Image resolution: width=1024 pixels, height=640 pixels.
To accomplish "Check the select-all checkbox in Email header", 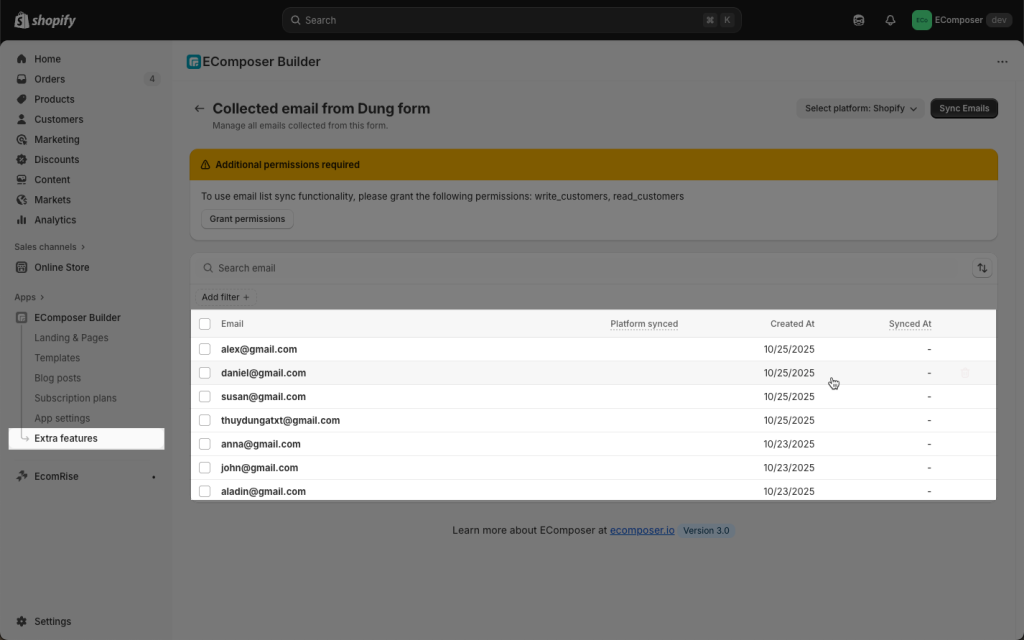I will (x=205, y=324).
